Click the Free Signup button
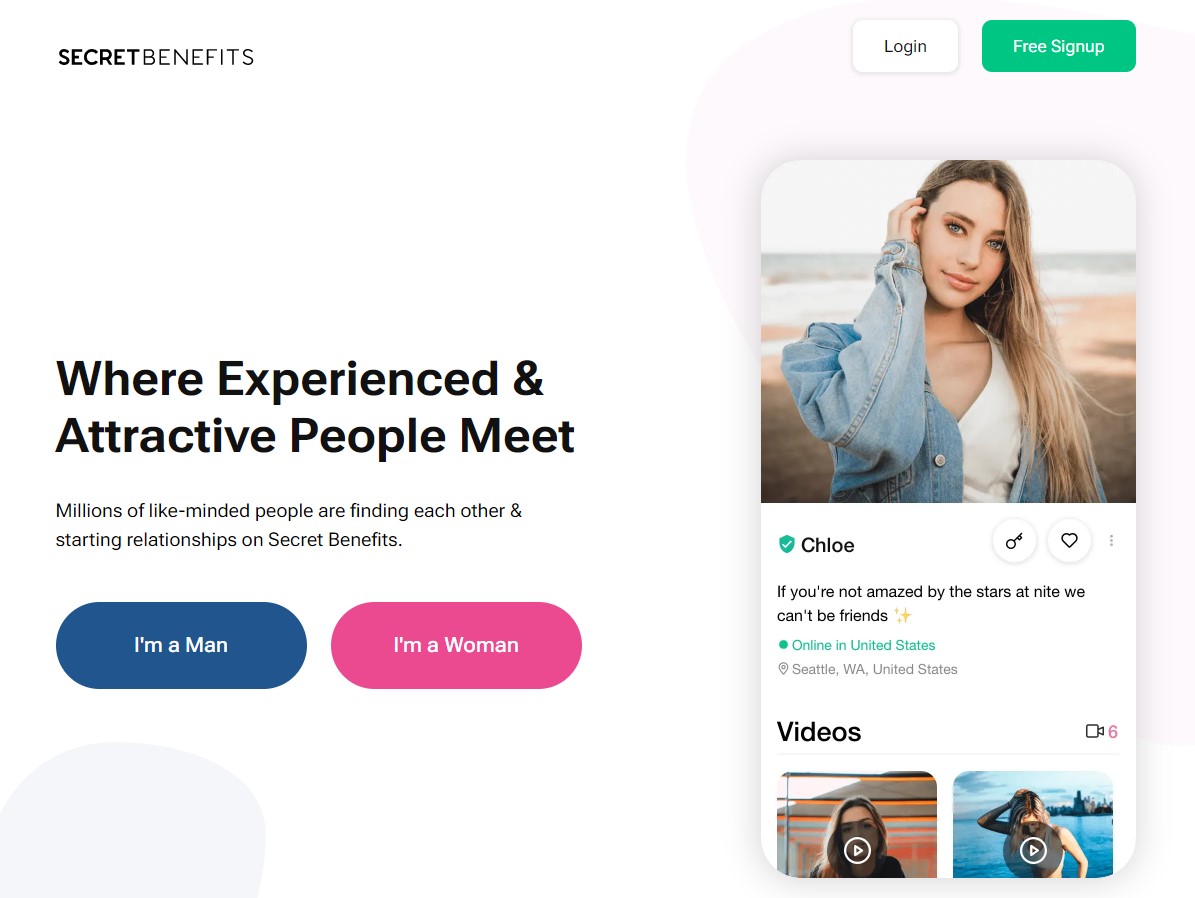 [x=1059, y=47]
